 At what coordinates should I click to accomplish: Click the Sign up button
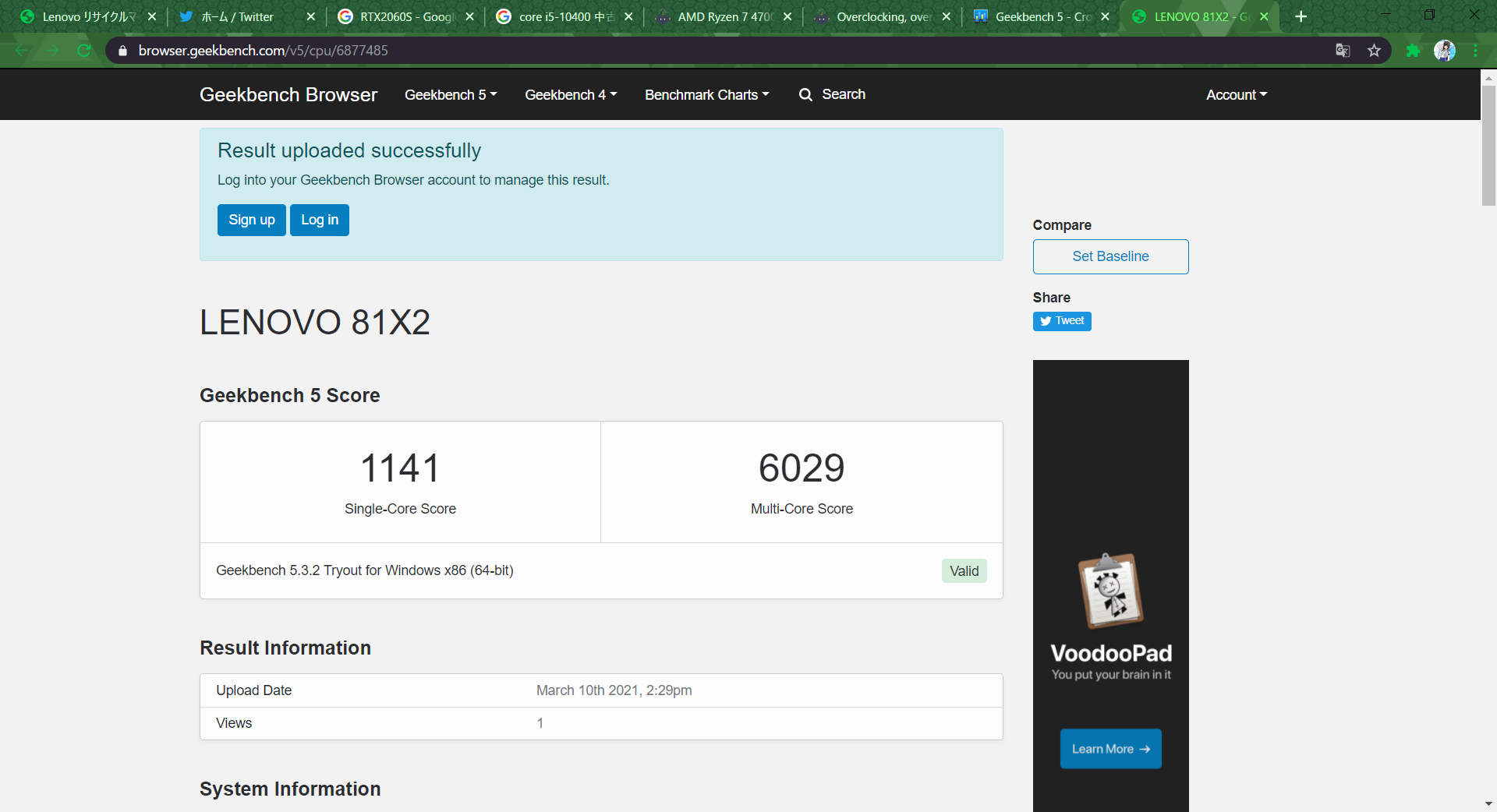pos(252,220)
